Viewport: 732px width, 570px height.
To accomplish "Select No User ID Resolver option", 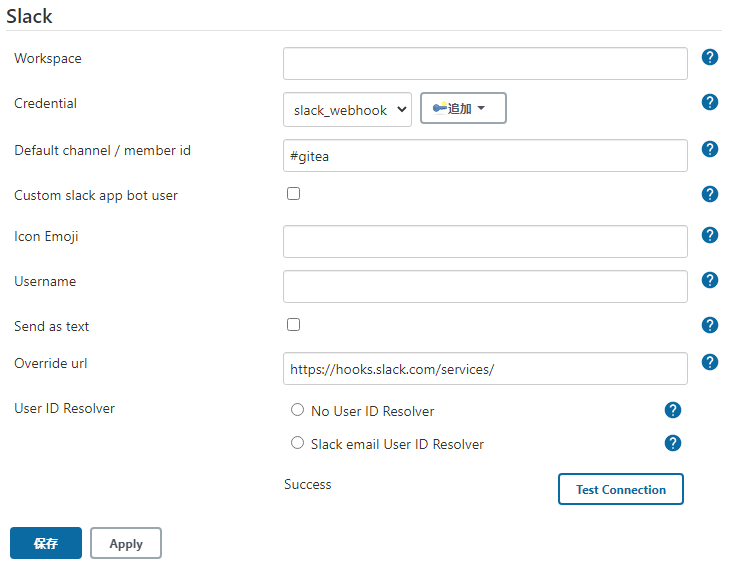I will [x=297, y=410].
